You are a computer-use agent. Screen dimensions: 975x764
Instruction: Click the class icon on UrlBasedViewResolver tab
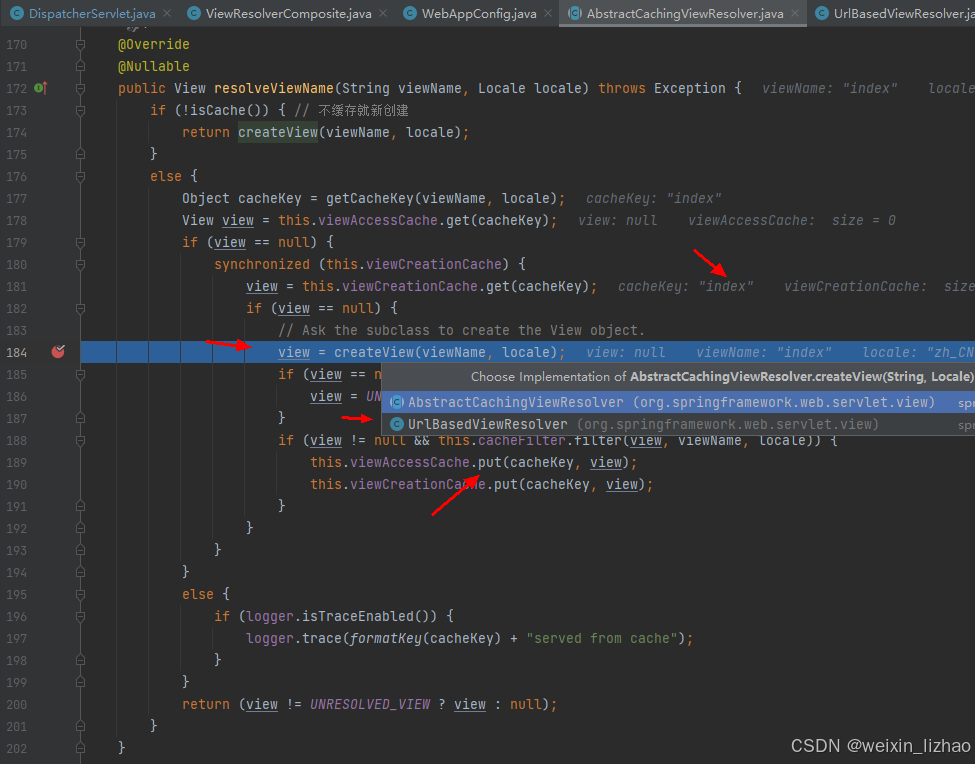821,13
